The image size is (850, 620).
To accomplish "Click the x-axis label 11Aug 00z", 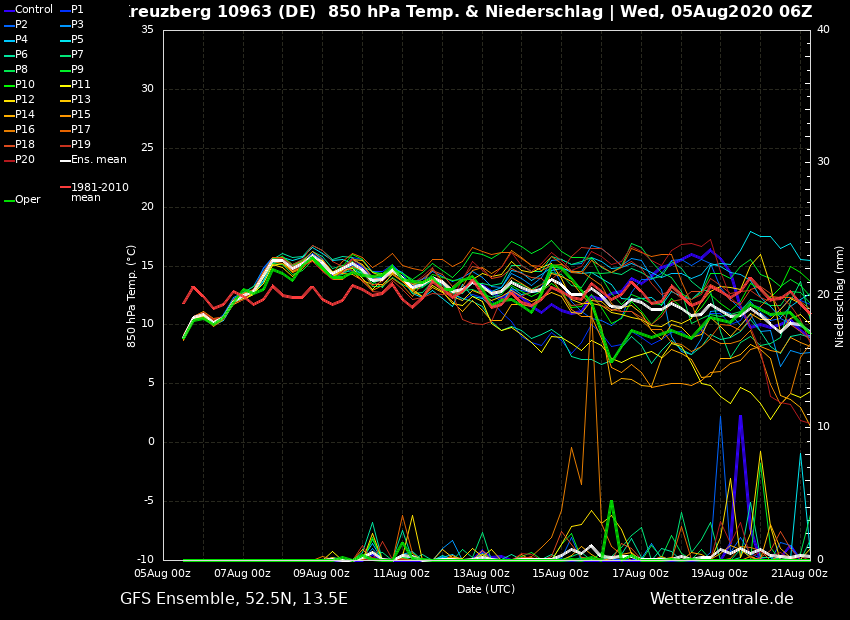I will (x=401, y=573).
